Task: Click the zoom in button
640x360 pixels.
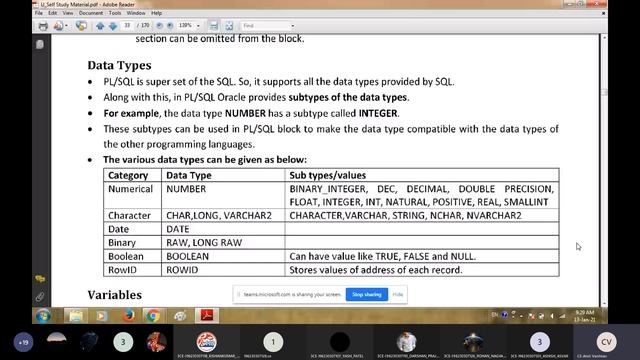Action: 170,26
